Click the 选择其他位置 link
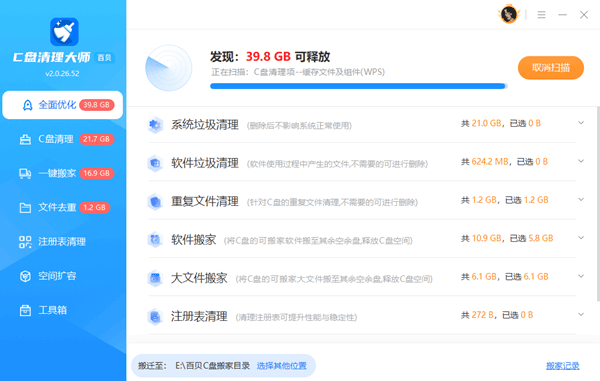 281,366
